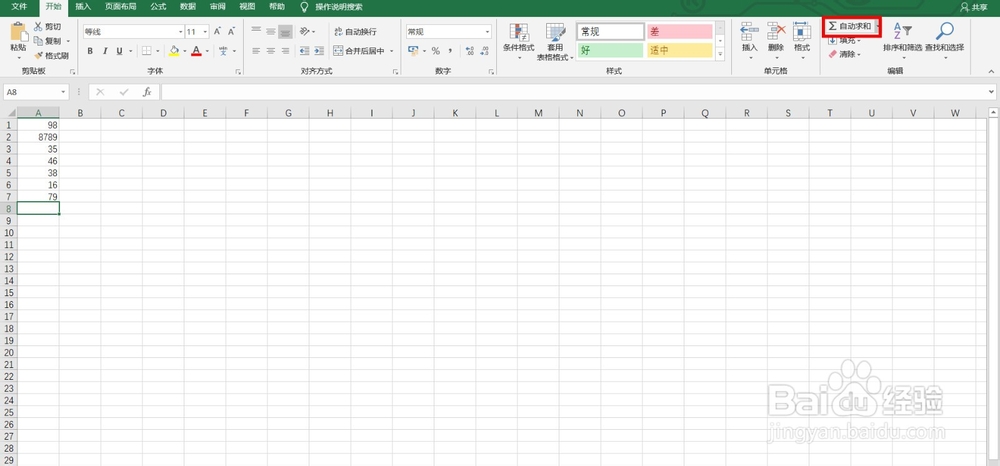
Task: Increase font size with the larger A icon
Action: (x=217, y=31)
